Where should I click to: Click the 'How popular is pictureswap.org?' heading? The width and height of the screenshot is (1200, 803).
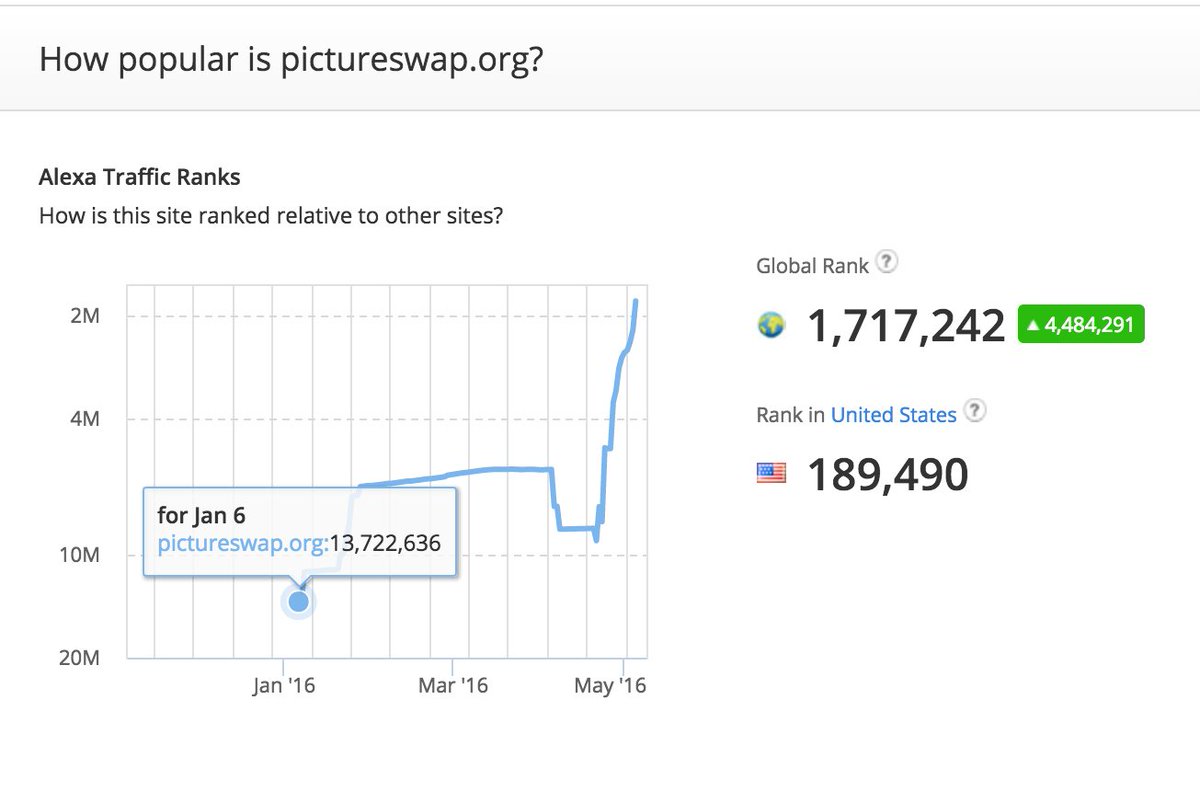(291, 59)
